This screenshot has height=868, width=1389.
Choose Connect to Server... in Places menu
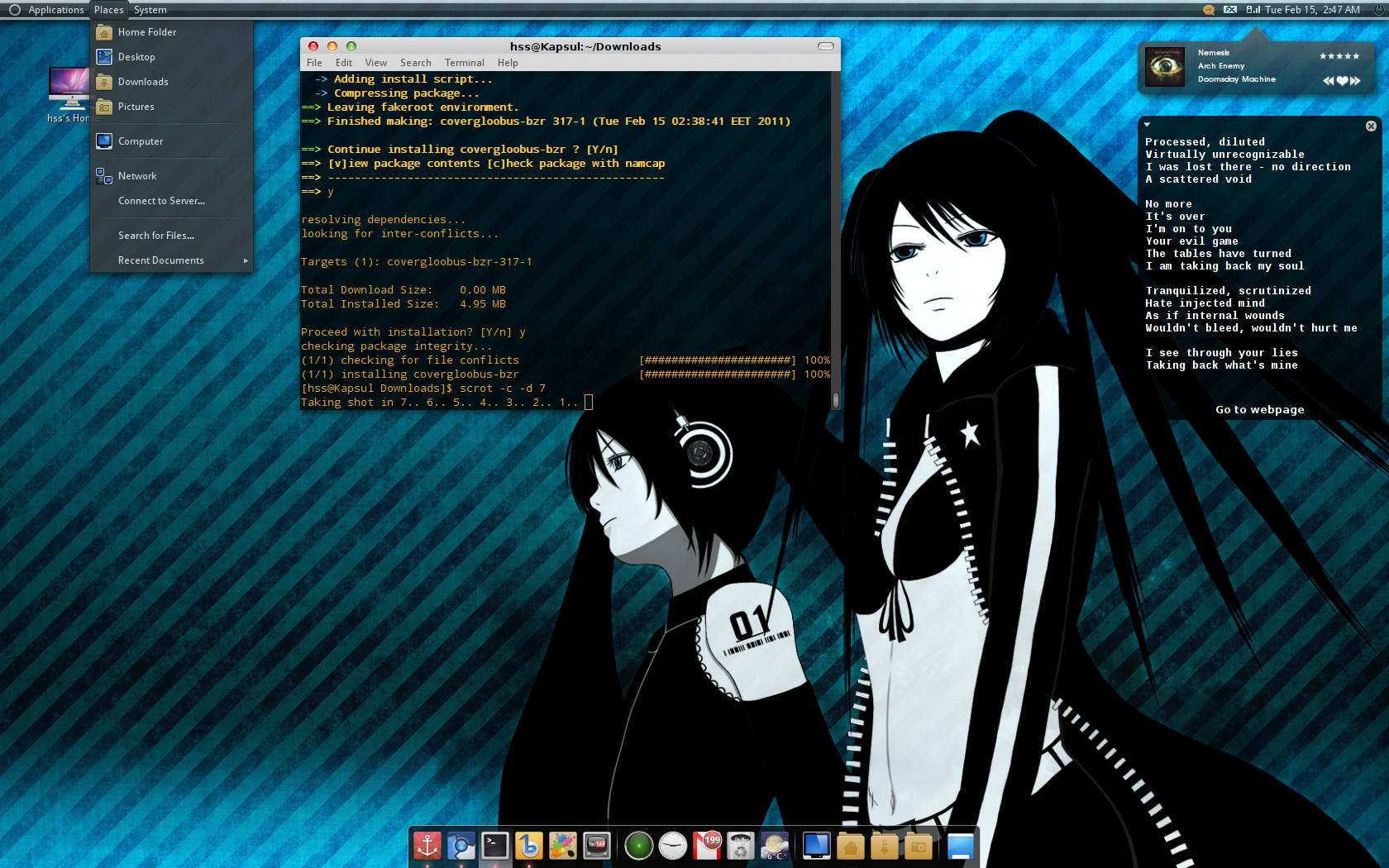point(171,201)
